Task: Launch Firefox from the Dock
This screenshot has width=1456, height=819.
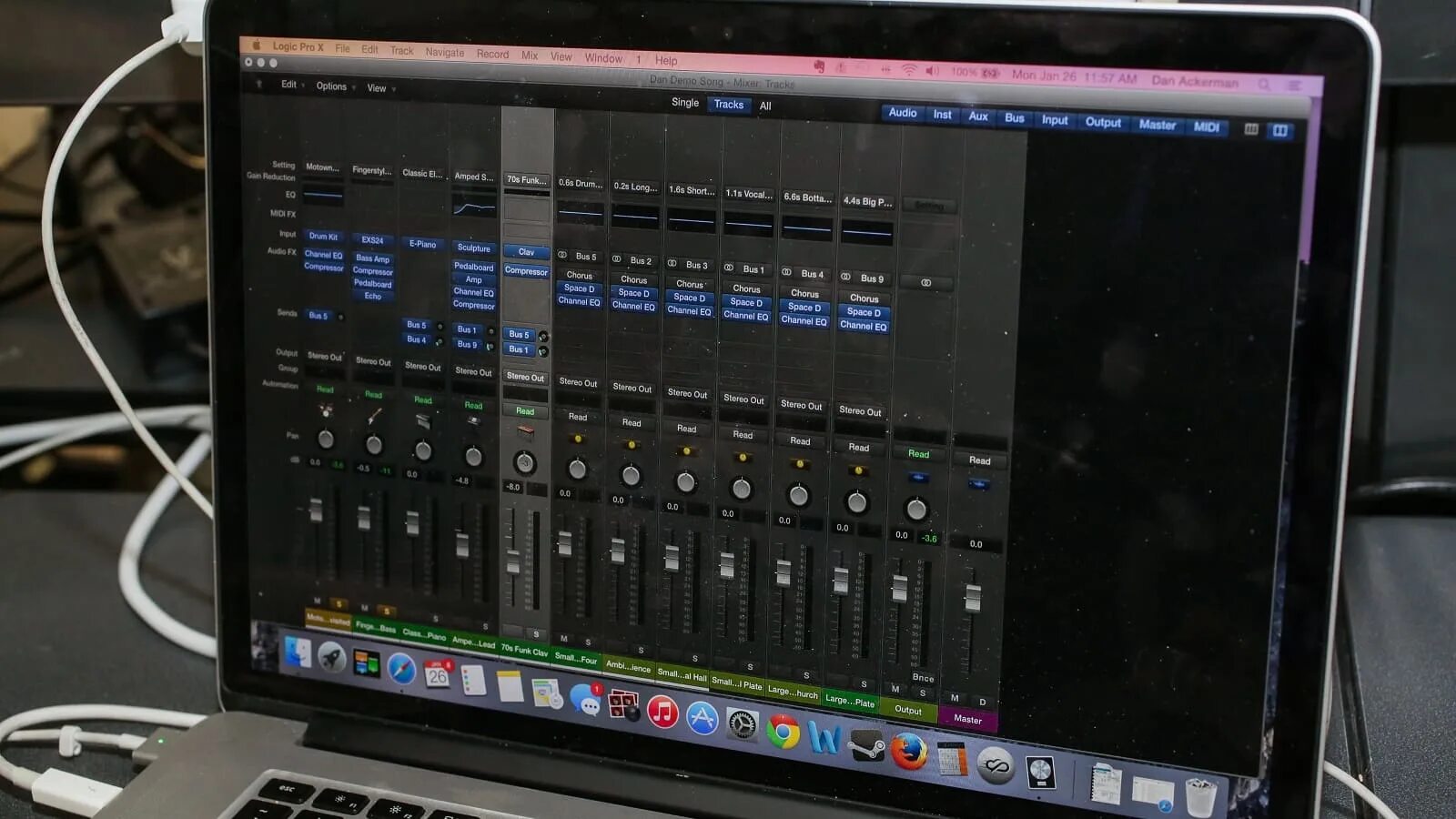Action: pos(908,753)
